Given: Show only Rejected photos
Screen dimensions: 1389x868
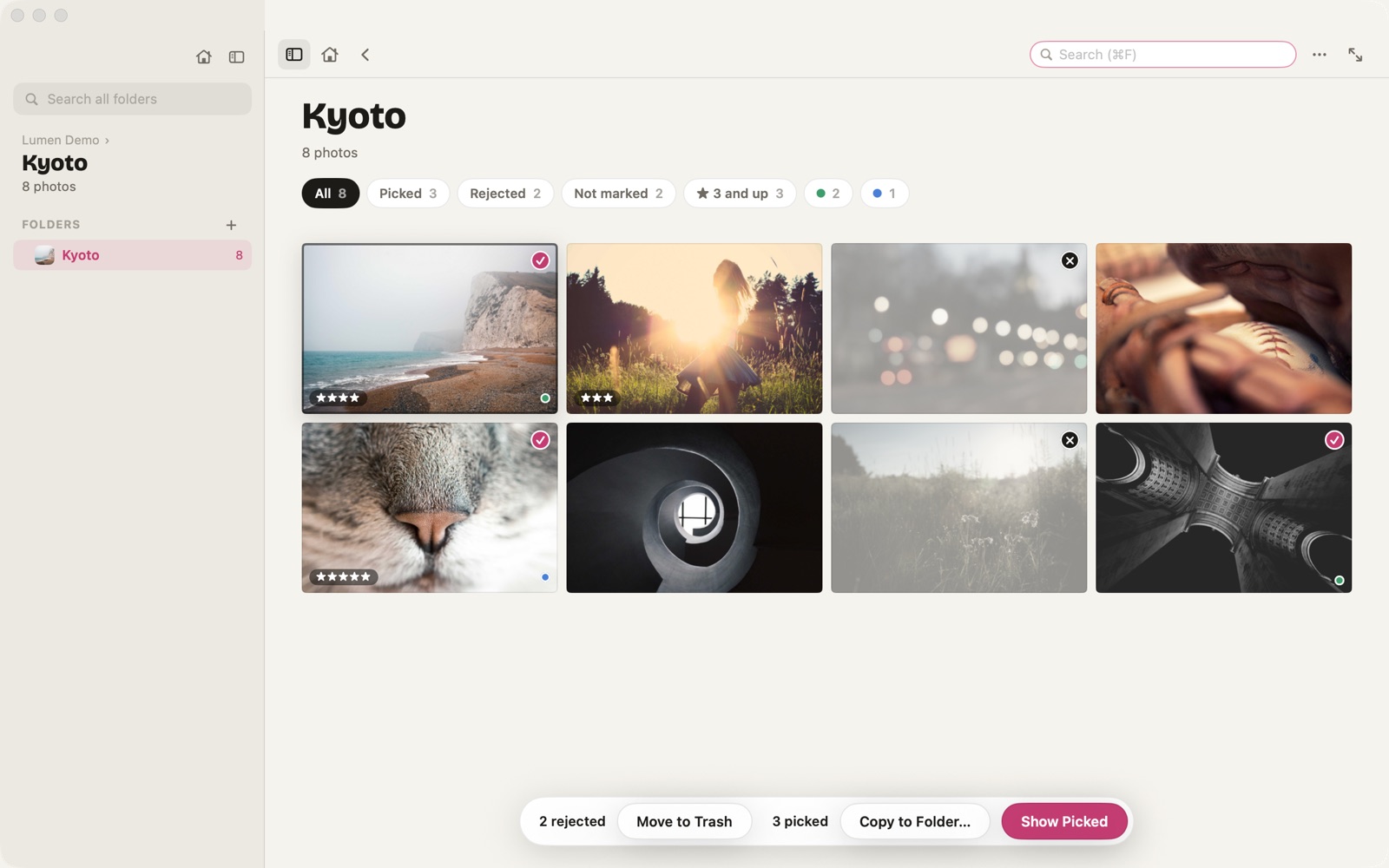Looking at the screenshot, I should pyautogui.click(x=505, y=194).
